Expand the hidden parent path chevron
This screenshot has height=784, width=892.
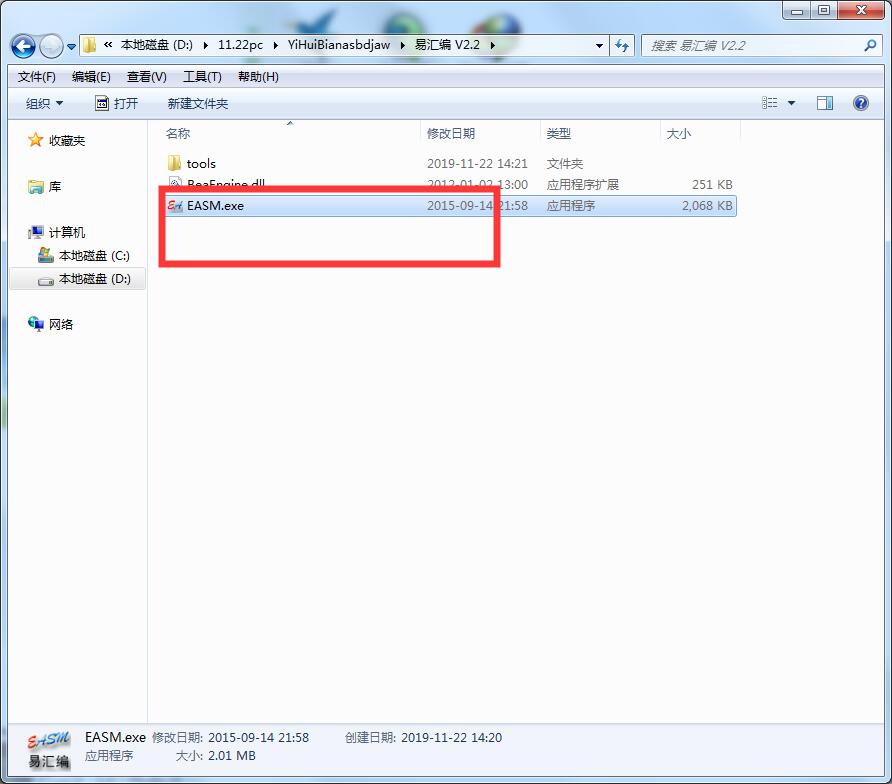pyautogui.click(x=108, y=45)
